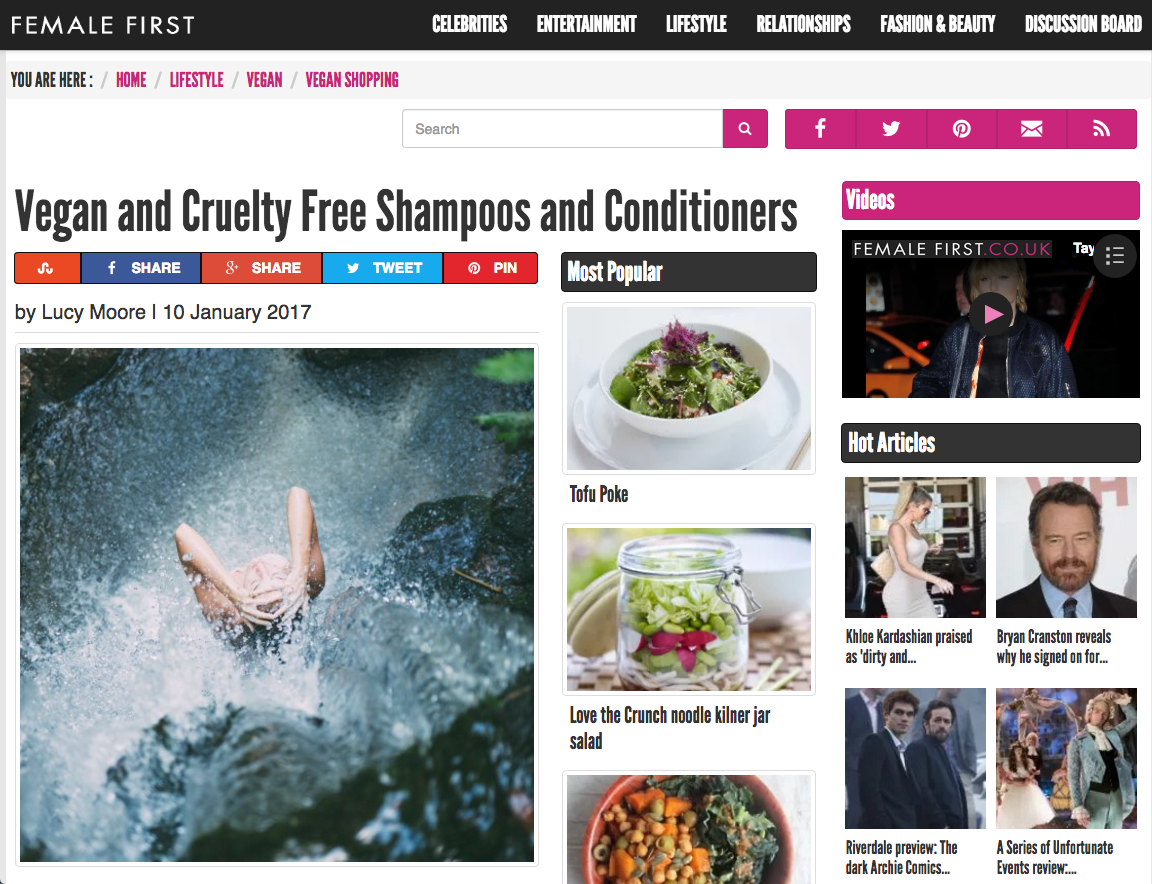Open the Tofu Poke salad thumbnail

point(689,388)
